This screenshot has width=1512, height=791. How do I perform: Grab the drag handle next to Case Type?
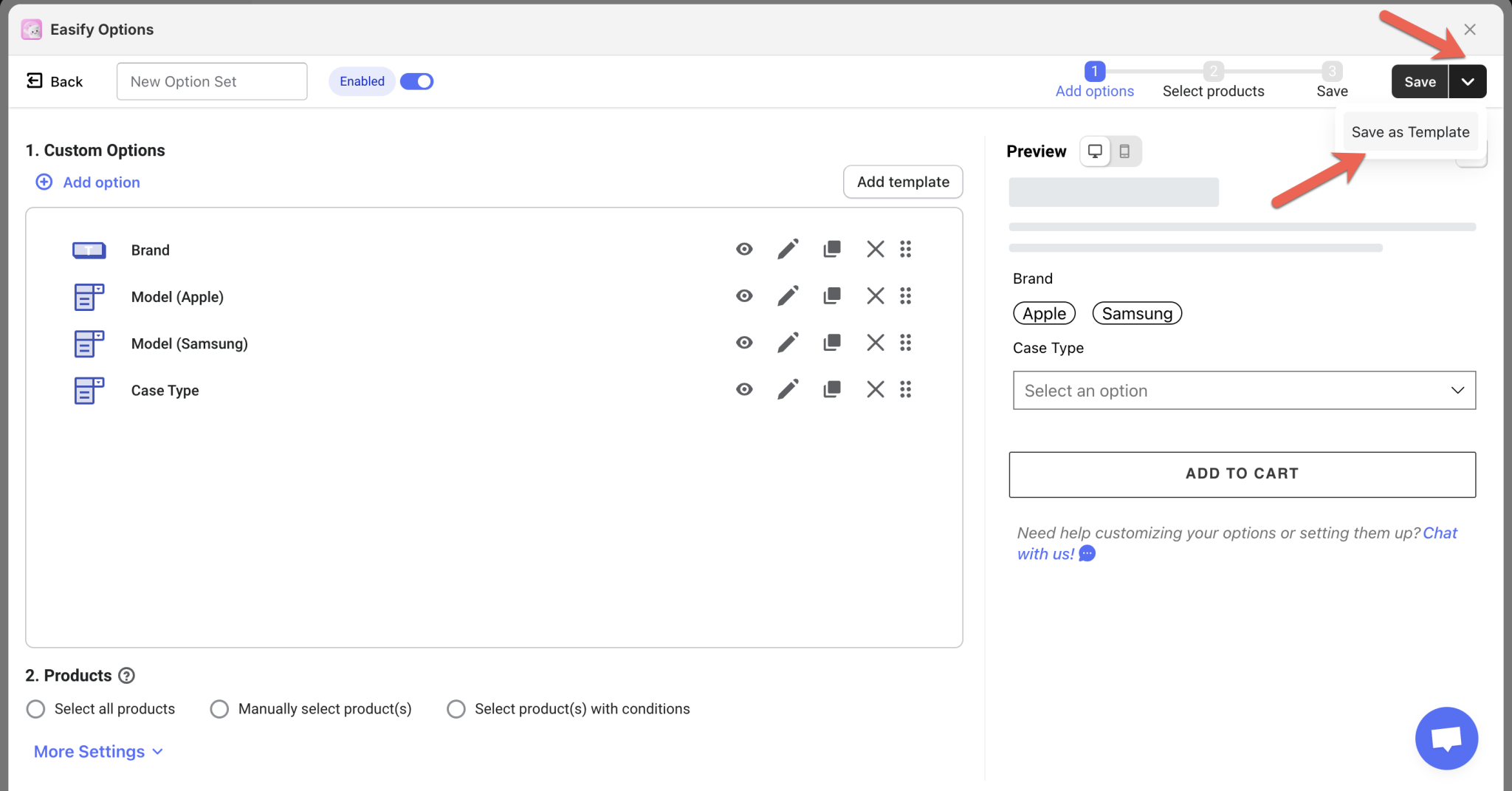[x=906, y=389]
